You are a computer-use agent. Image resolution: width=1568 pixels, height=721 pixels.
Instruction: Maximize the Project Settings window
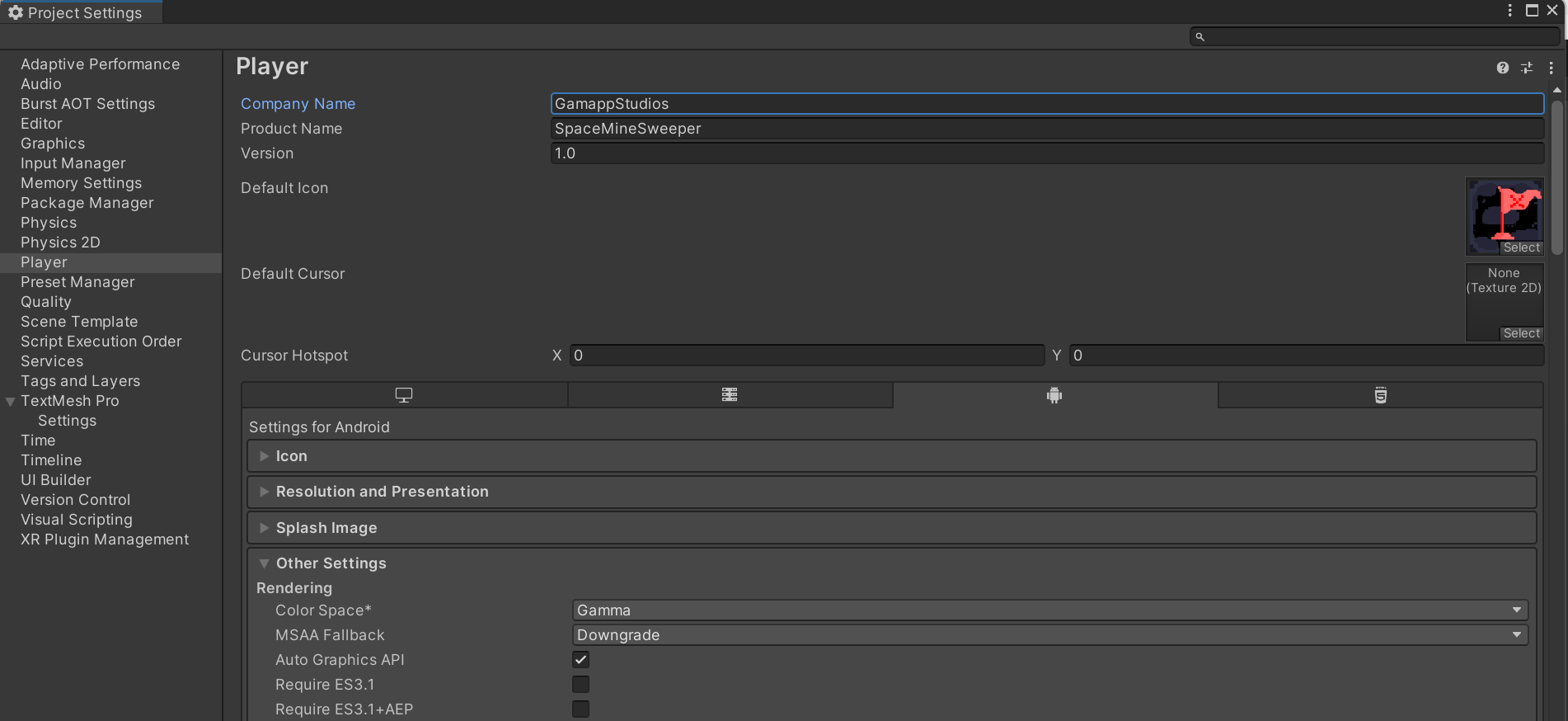1532,11
